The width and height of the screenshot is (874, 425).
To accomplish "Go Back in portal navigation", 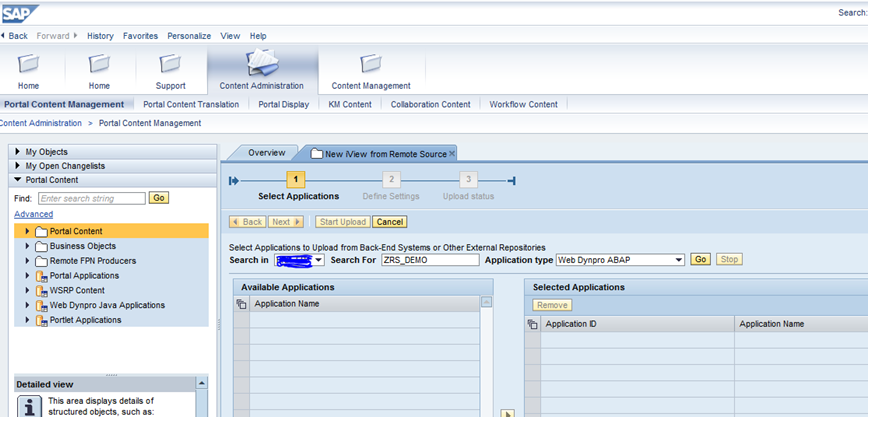I will click(15, 36).
